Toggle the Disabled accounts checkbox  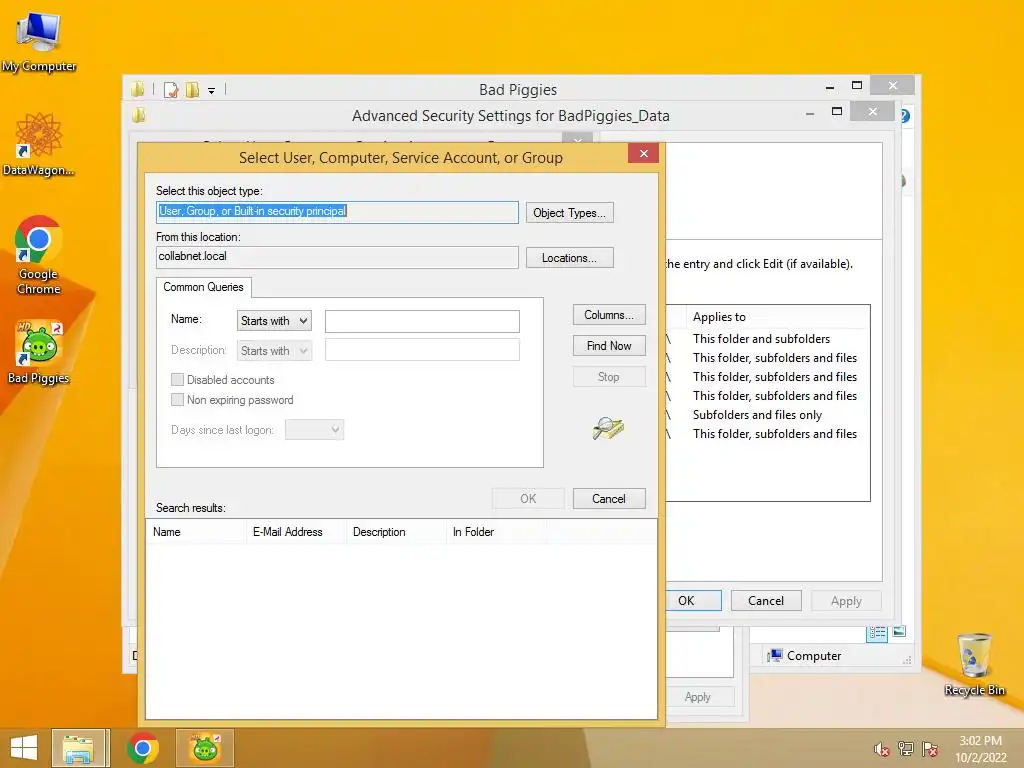pyautogui.click(x=177, y=379)
